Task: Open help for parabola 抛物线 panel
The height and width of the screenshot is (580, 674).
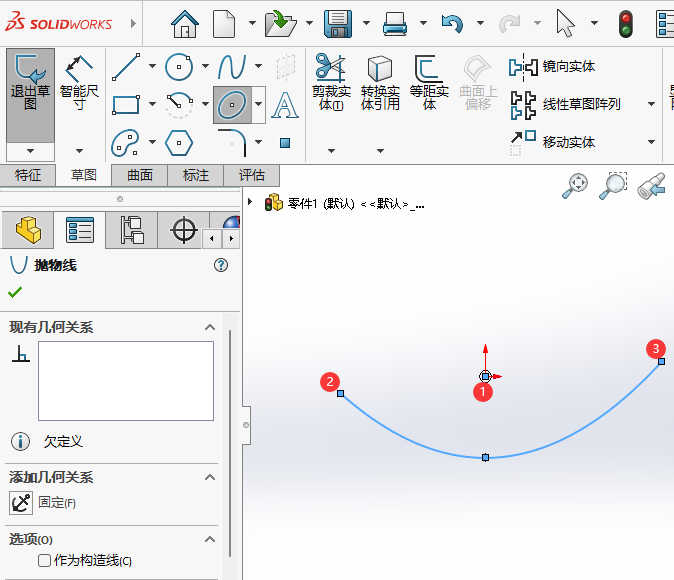Action: 221,265
